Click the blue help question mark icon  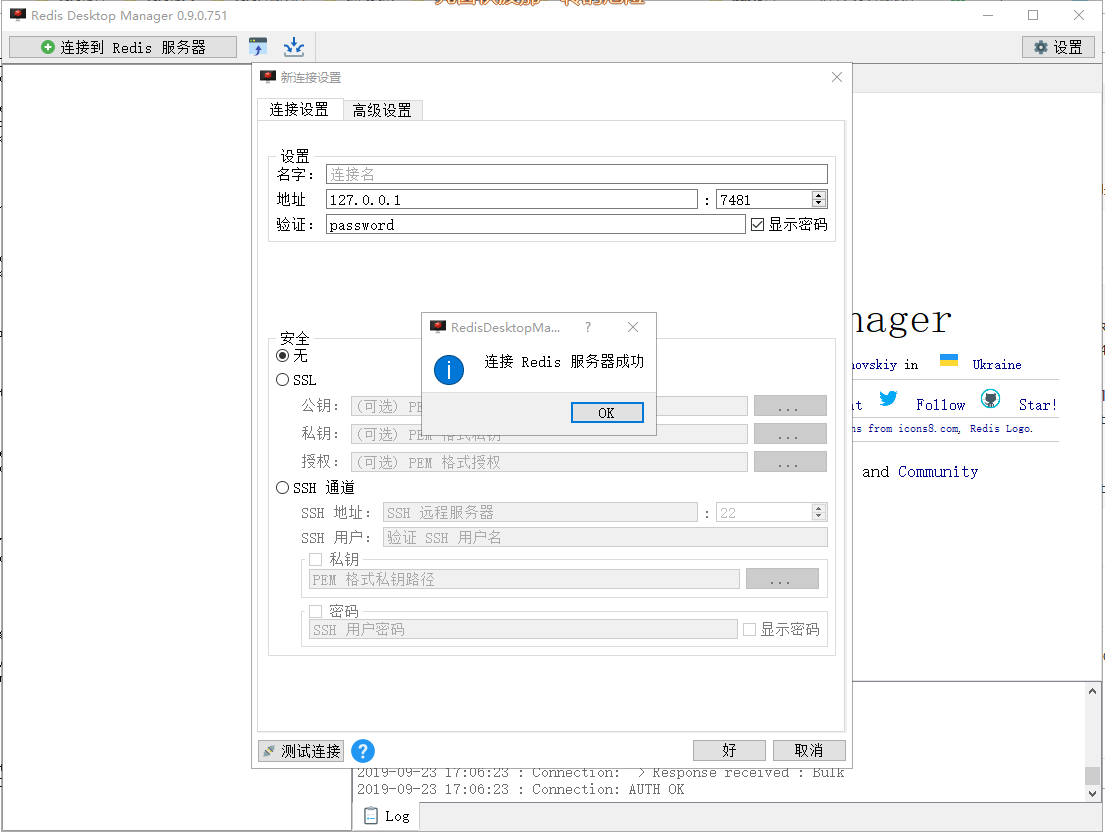363,751
